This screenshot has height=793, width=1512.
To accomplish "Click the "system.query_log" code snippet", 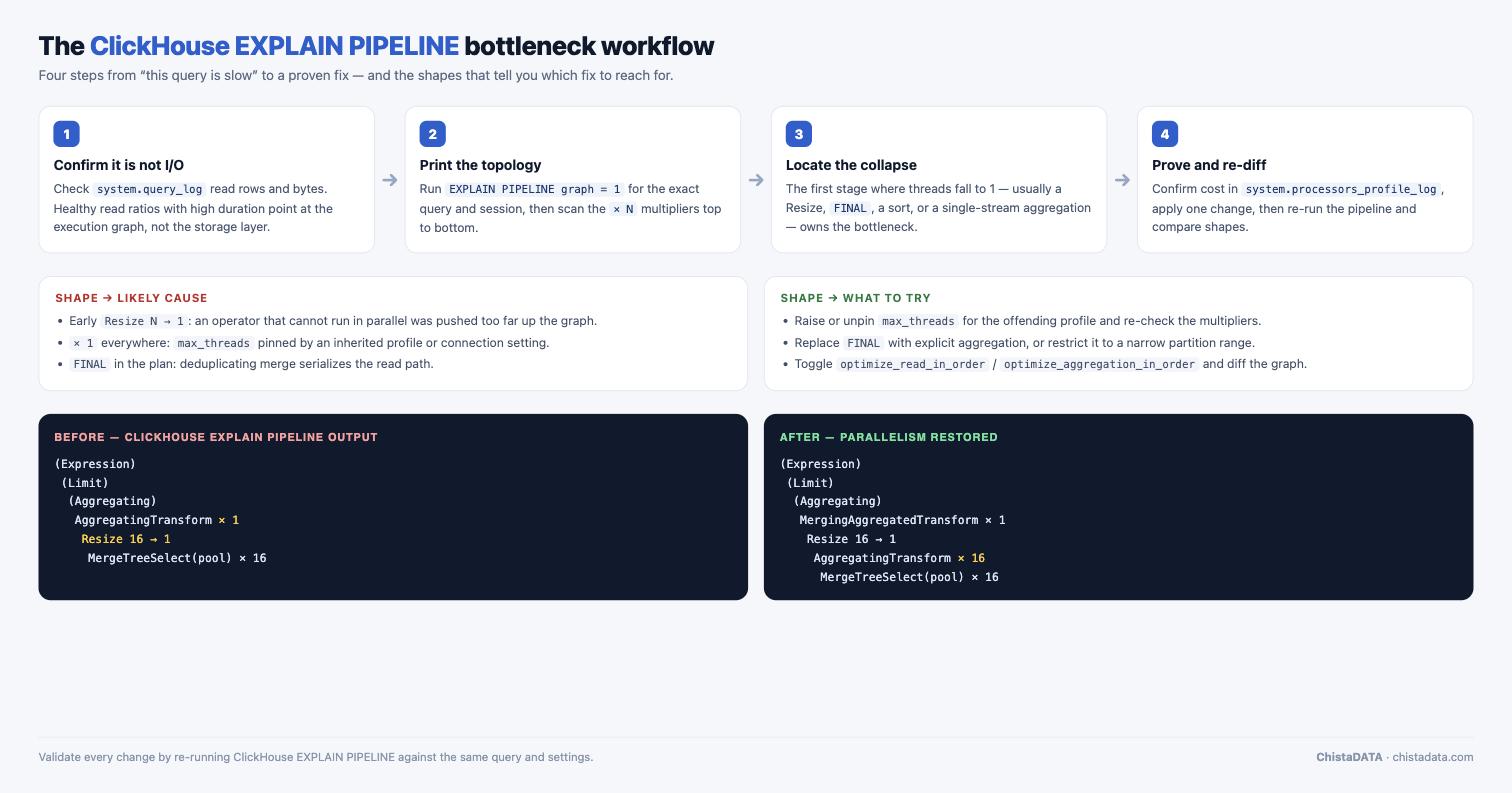I will (150, 189).
